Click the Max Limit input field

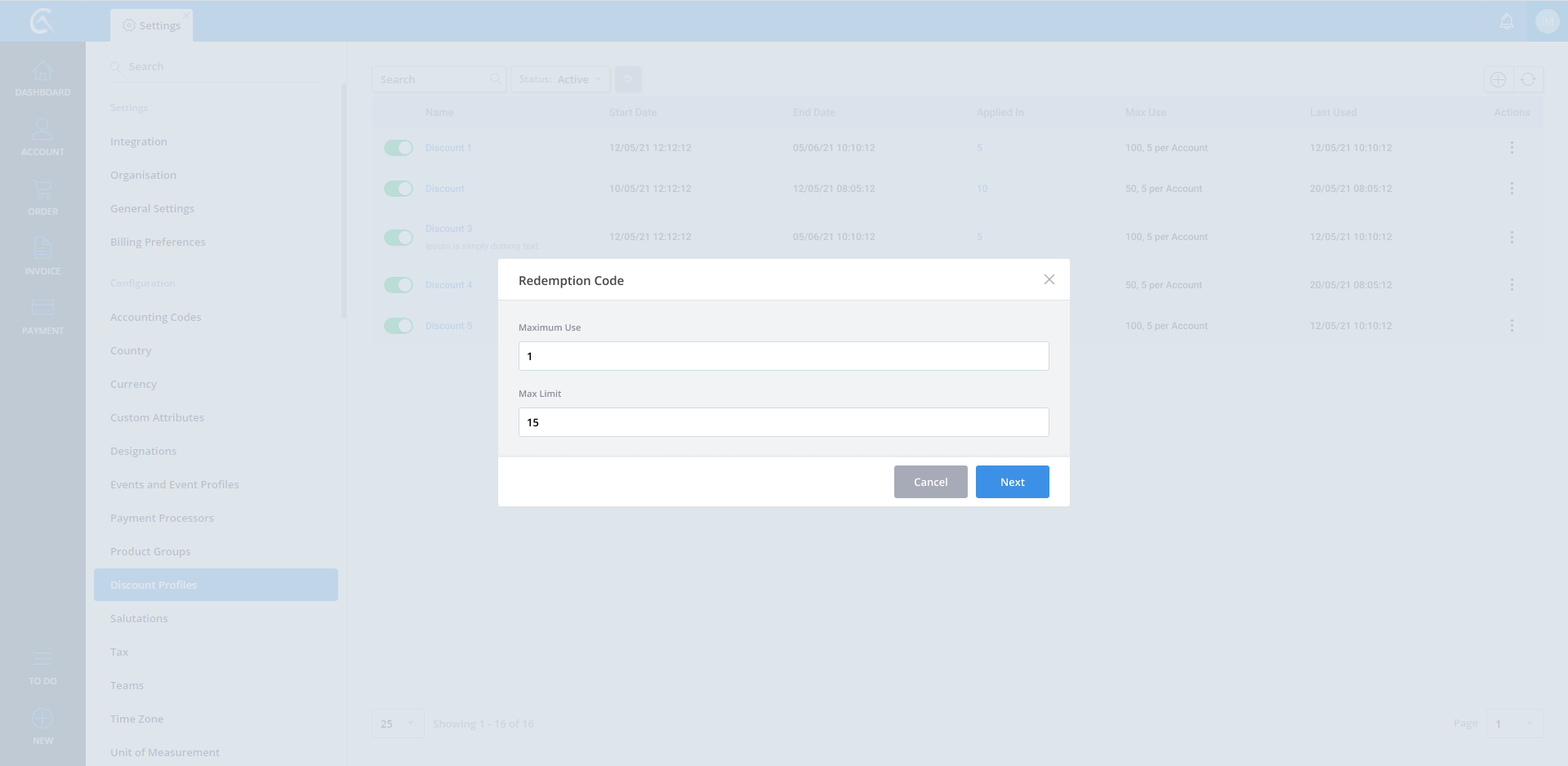tap(783, 422)
